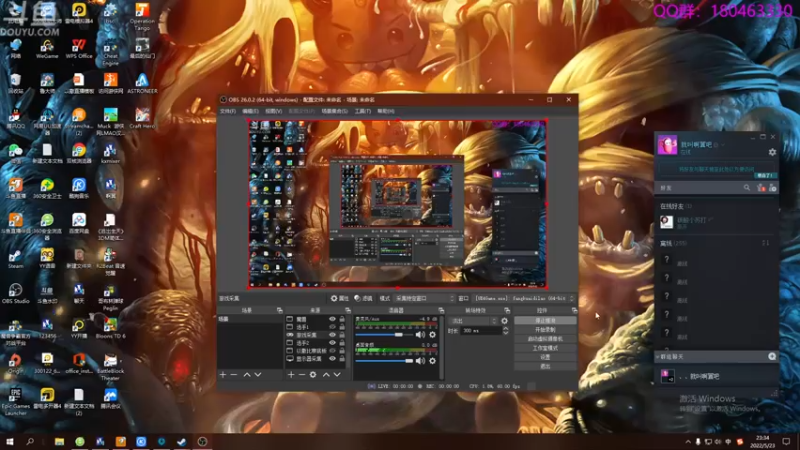Open 场景集合(S) menu in OBS
This screenshot has height=450, width=800.
pos(335,111)
